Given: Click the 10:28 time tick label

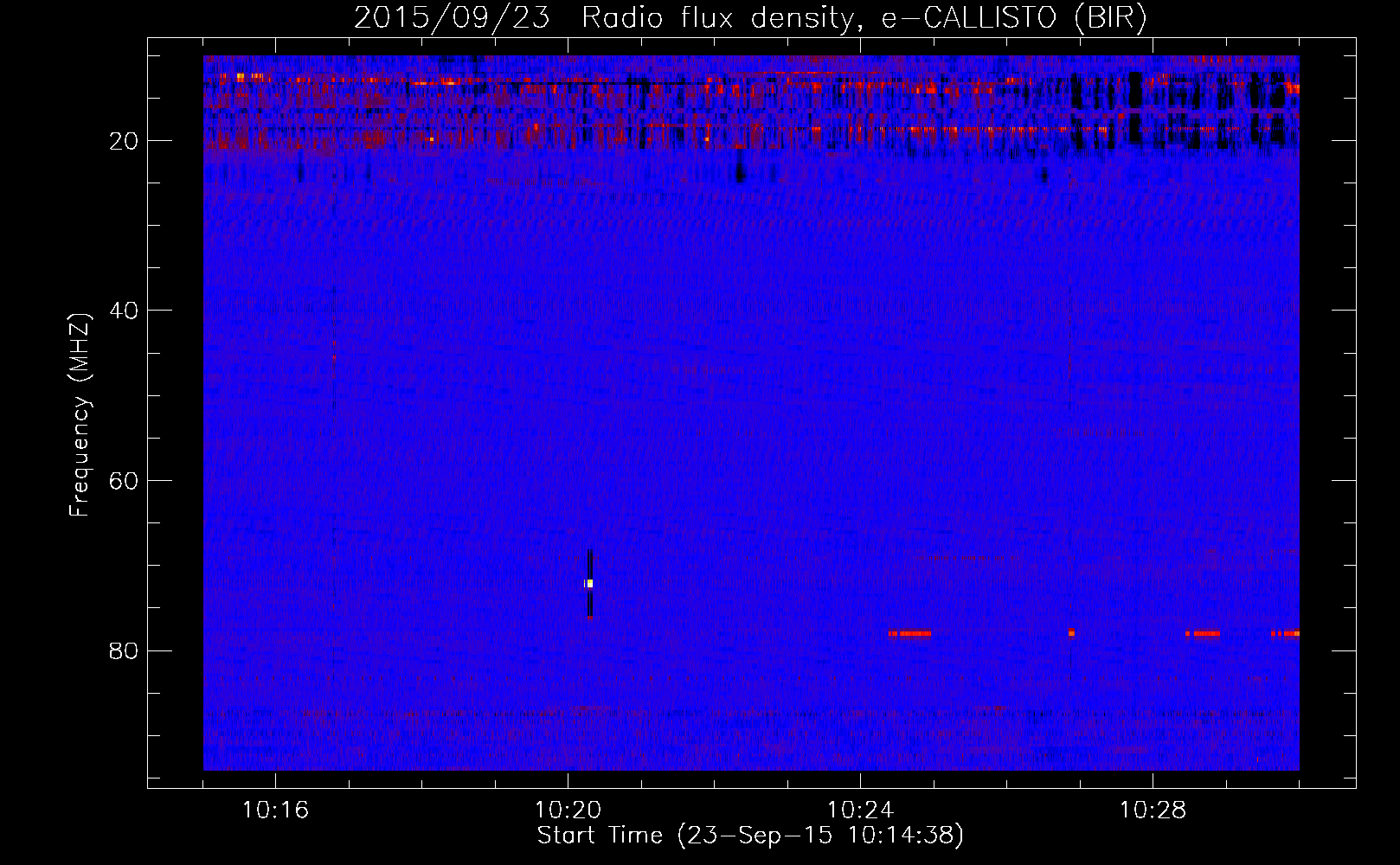Looking at the screenshot, I should tap(1153, 811).
